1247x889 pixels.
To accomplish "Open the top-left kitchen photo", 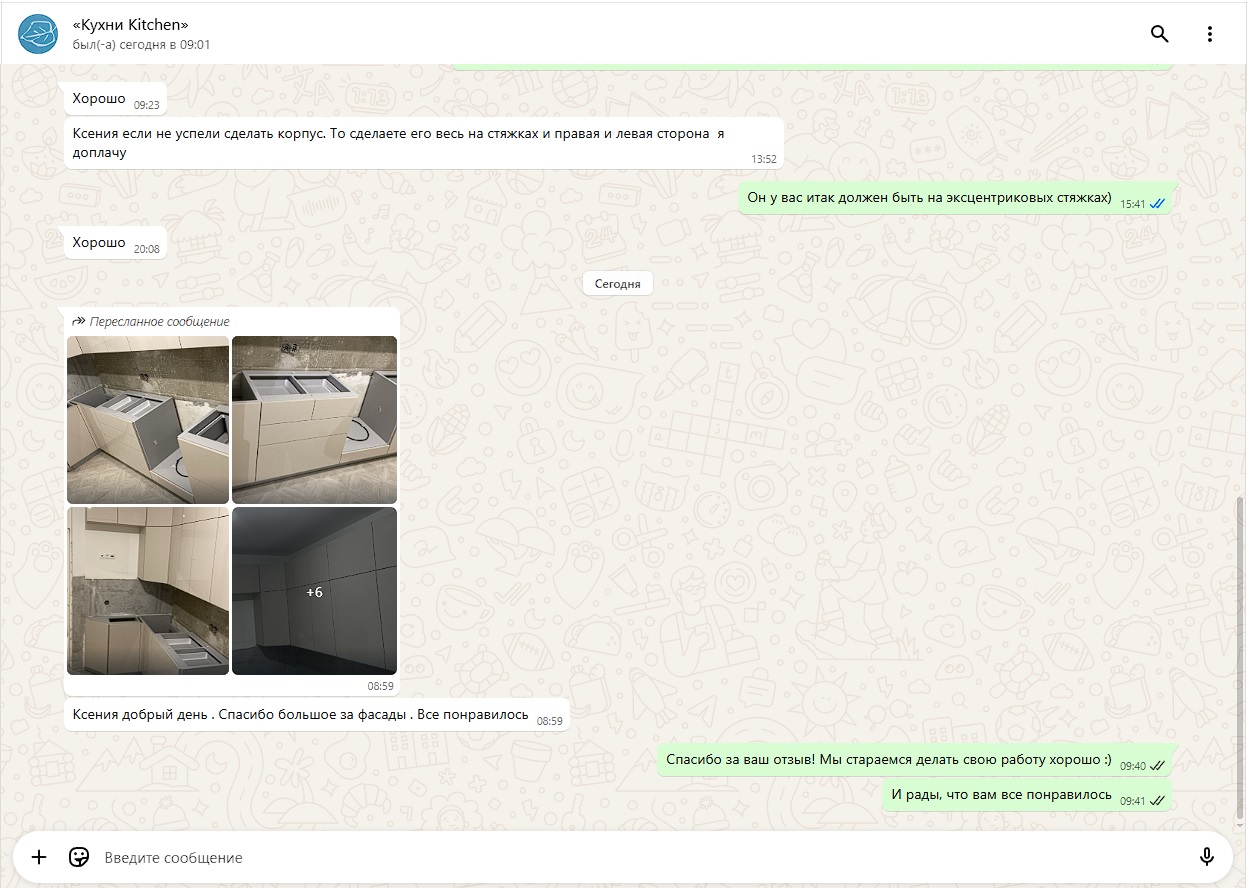I will click(148, 419).
